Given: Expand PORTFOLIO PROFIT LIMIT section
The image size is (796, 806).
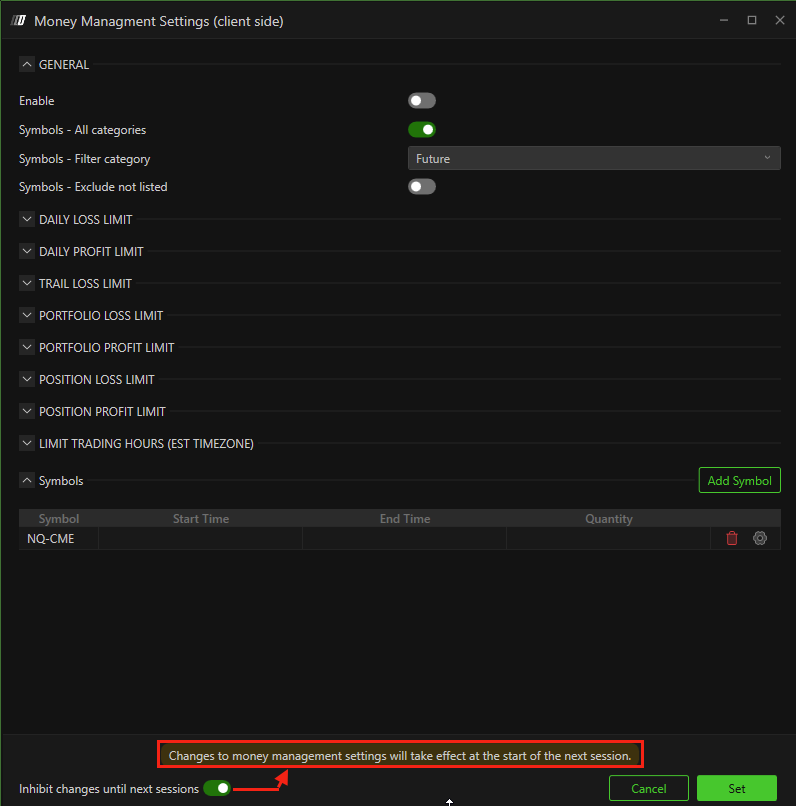Looking at the screenshot, I should point(27,348).
